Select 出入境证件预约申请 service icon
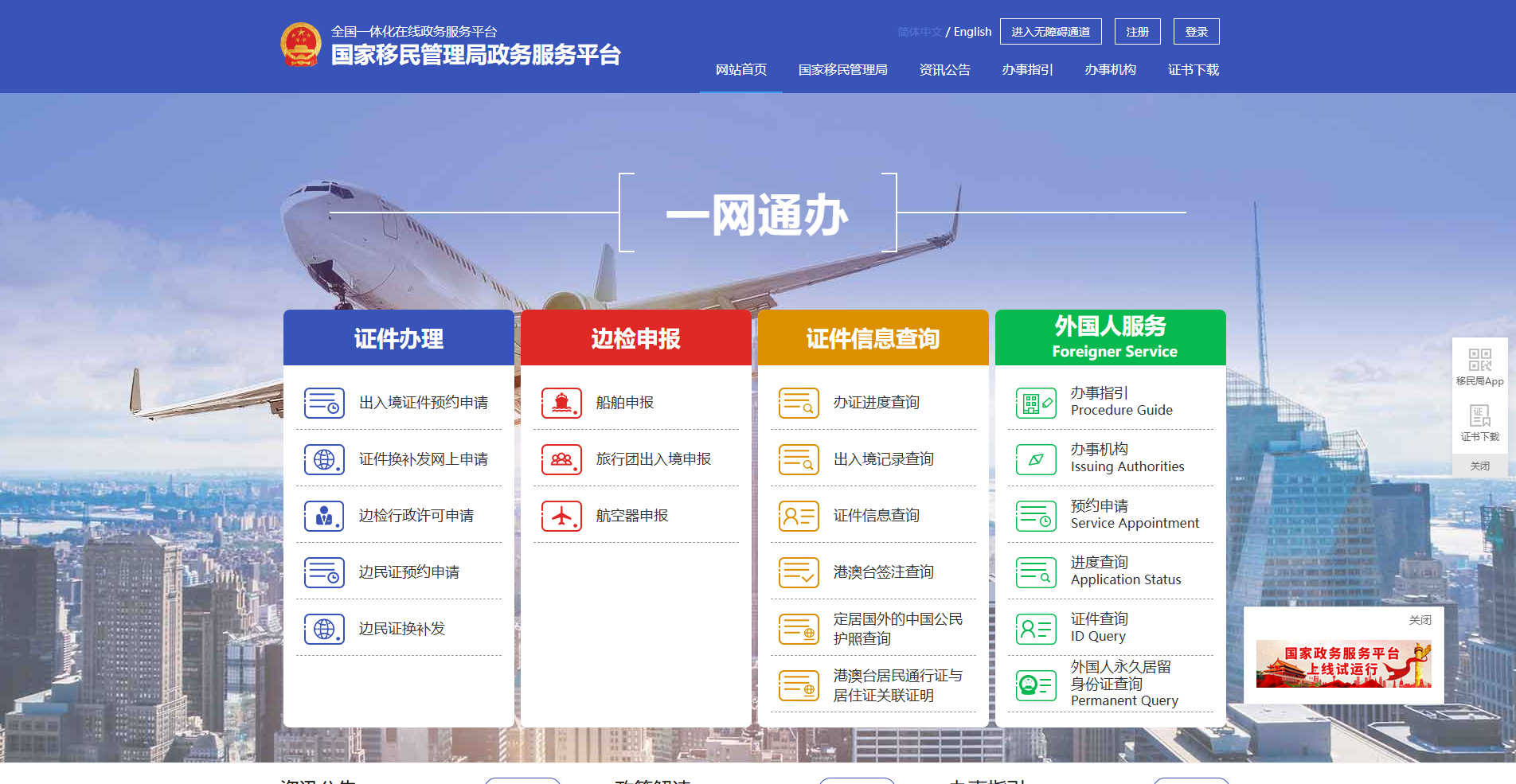Viewport: 1516px width, 784px height. coord(323,403)
